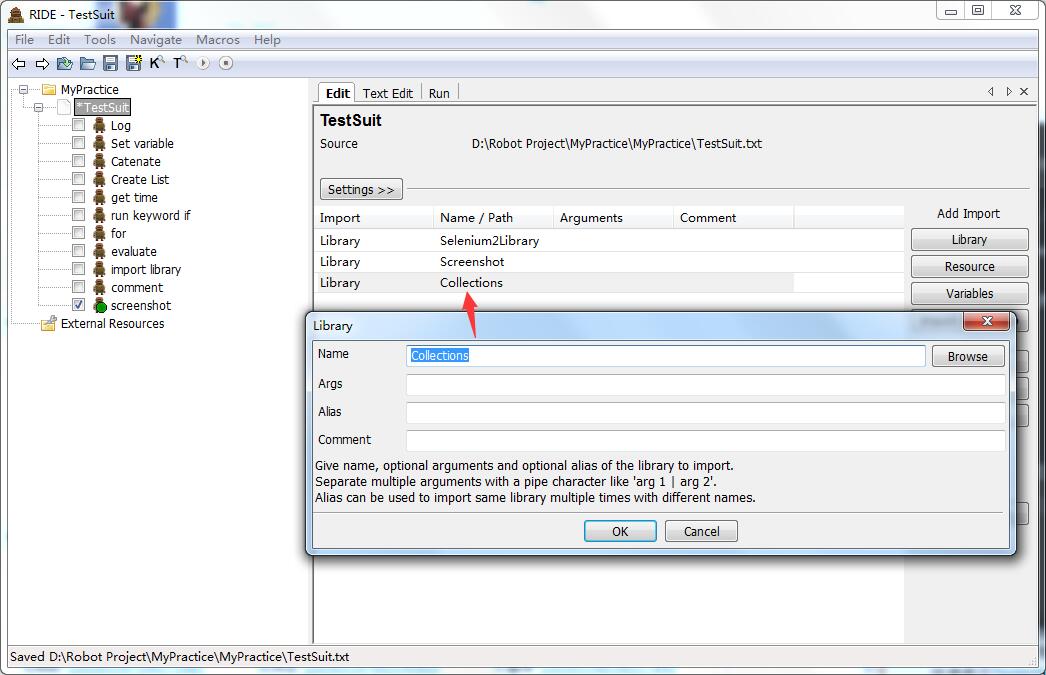Open the Macros menu
The image size is (1046, 675).
[218, 40]
